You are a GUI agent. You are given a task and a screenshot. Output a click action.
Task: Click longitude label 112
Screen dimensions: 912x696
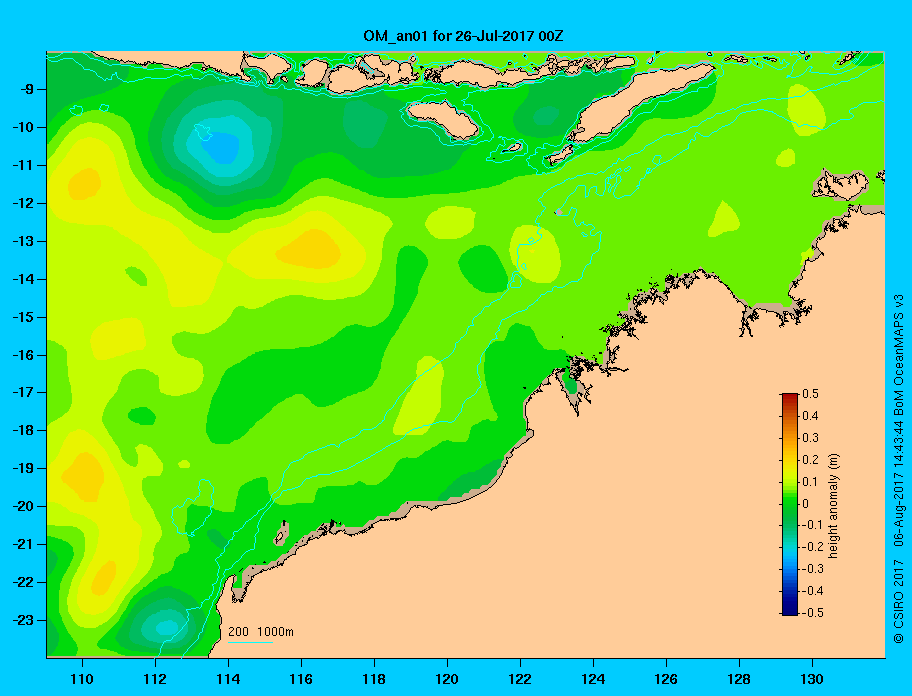click(x=155, y=679)
